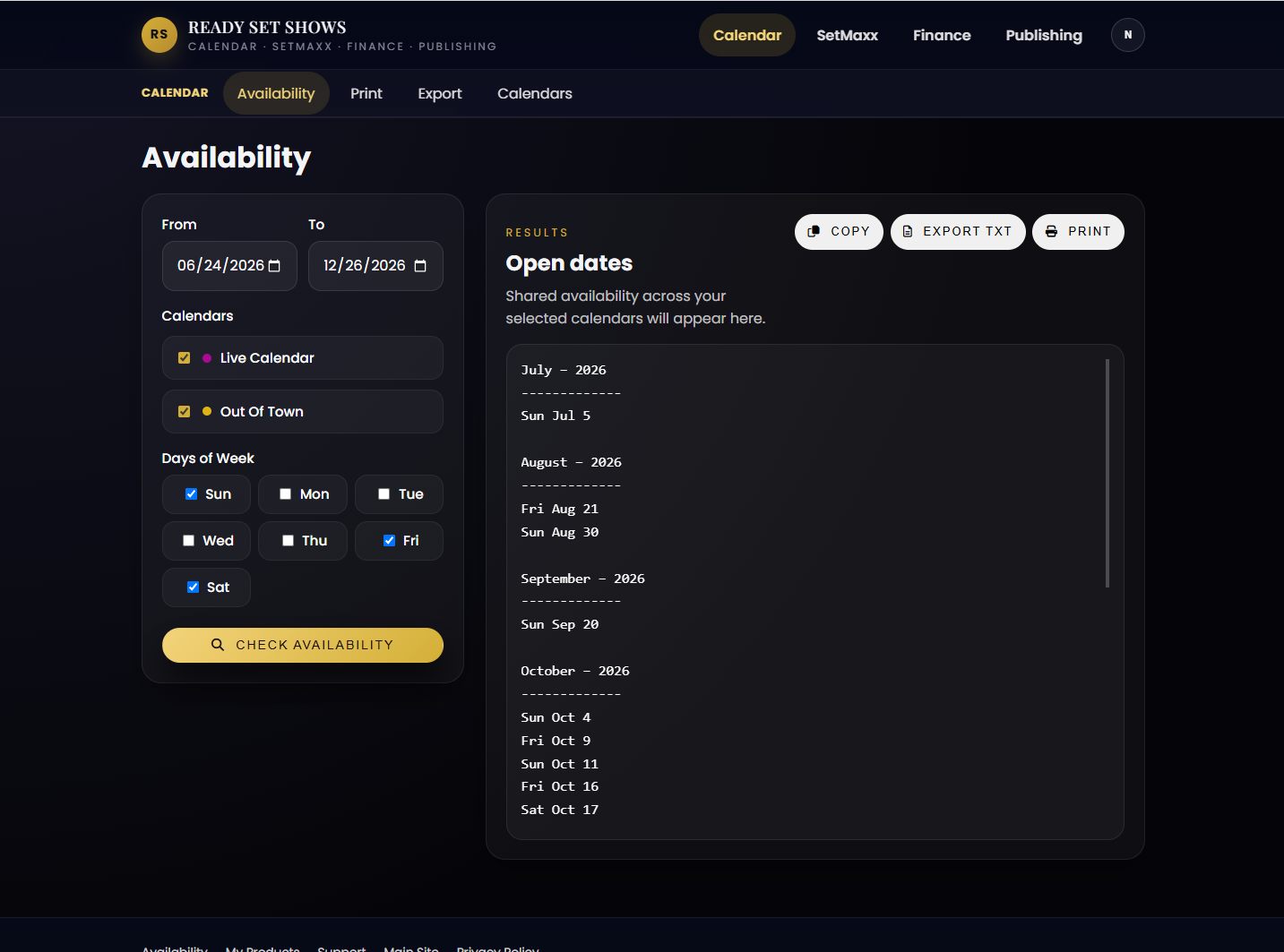
Task: Click the 'Sun Oct 11' result line
Action: pyautogui.click(x=559, y=764)
